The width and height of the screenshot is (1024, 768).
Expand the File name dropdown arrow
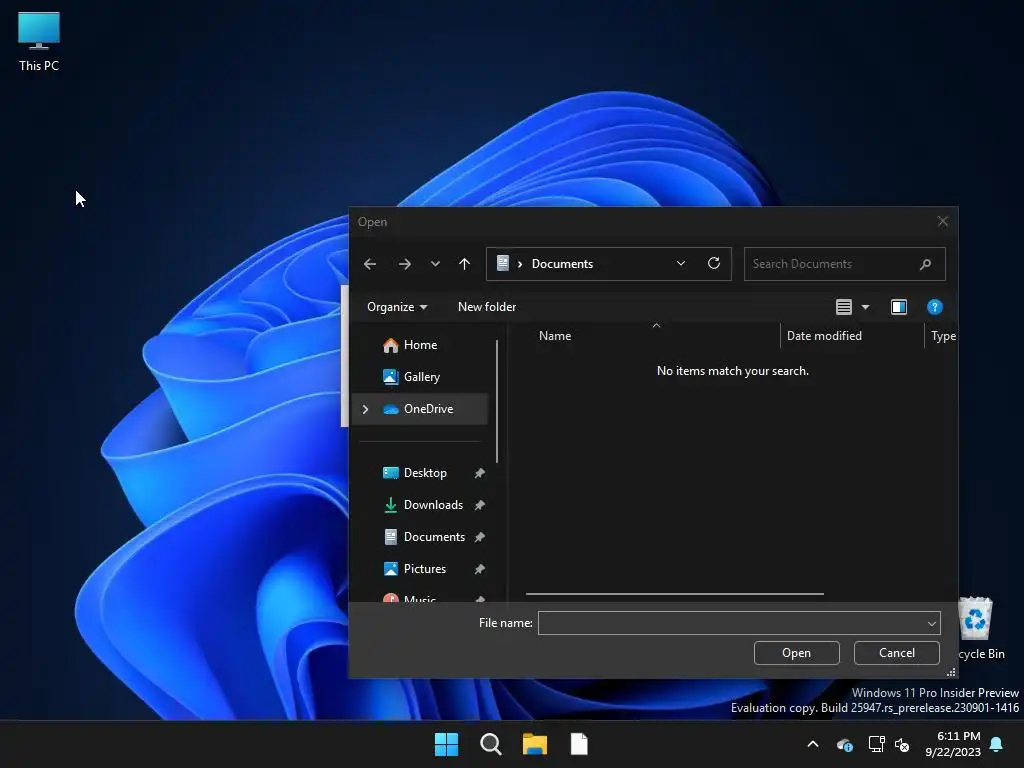(x=932, y=624)
